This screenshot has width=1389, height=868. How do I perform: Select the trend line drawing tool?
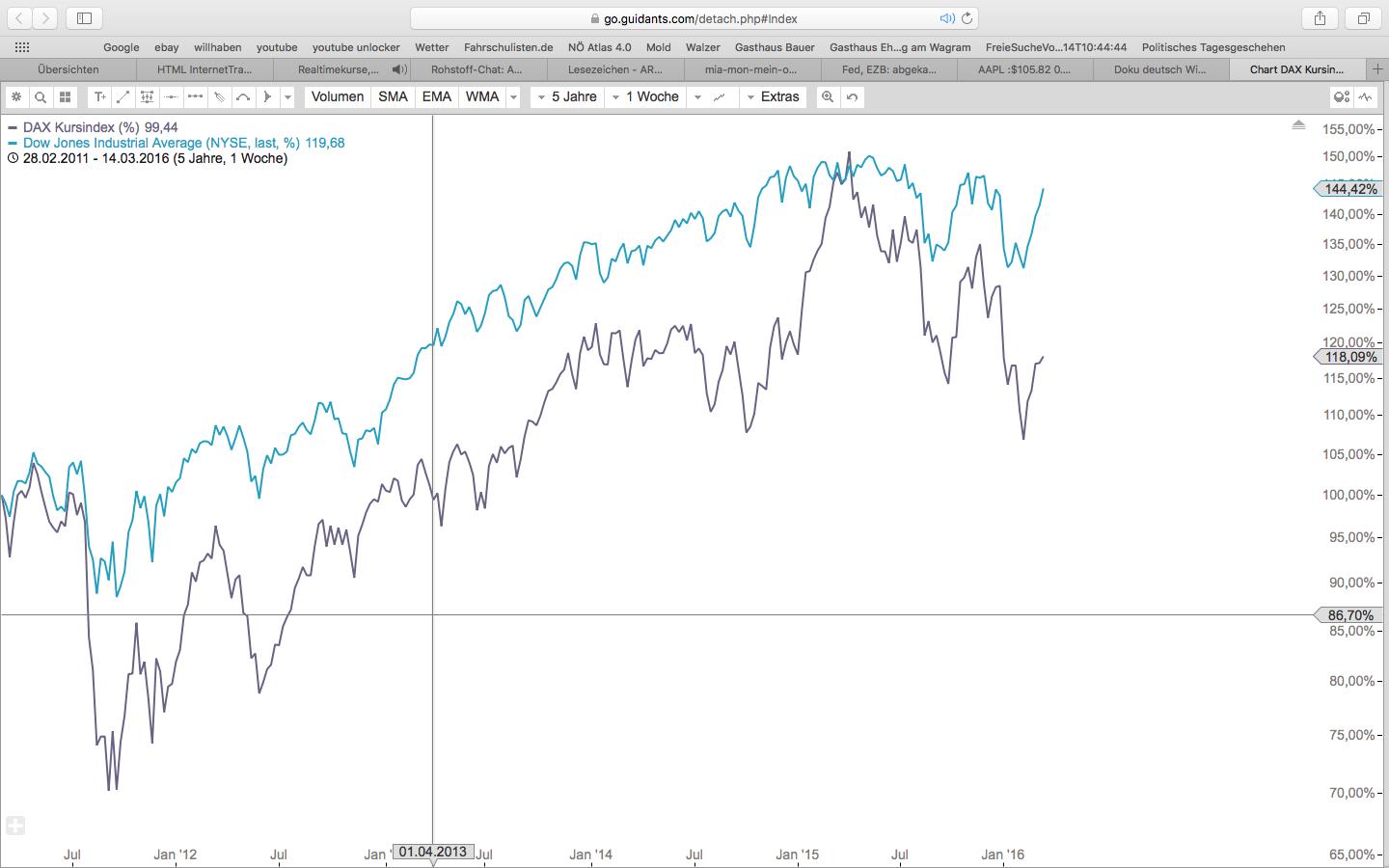tap(123, 96)
